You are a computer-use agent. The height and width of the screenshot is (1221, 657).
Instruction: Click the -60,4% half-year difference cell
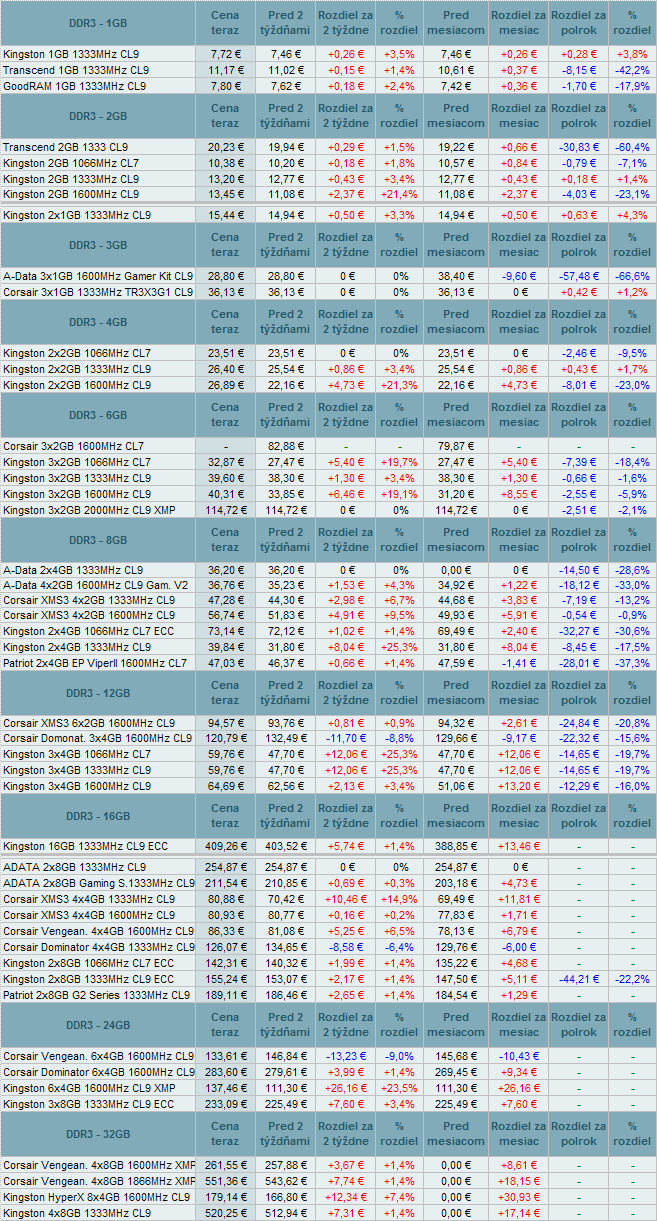631,146
